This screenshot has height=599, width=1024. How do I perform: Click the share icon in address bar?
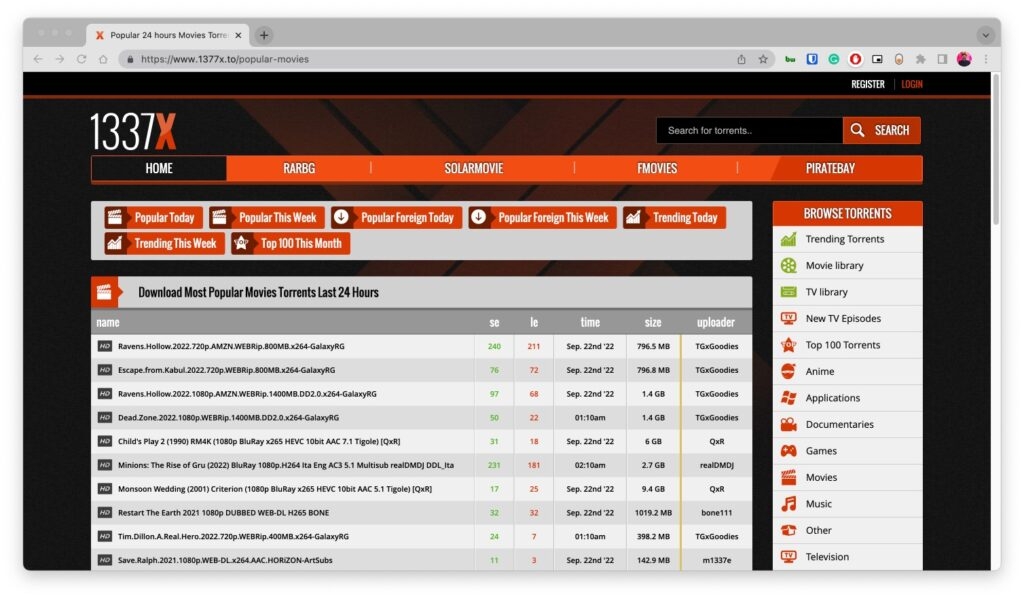click(x=741, y=59)
